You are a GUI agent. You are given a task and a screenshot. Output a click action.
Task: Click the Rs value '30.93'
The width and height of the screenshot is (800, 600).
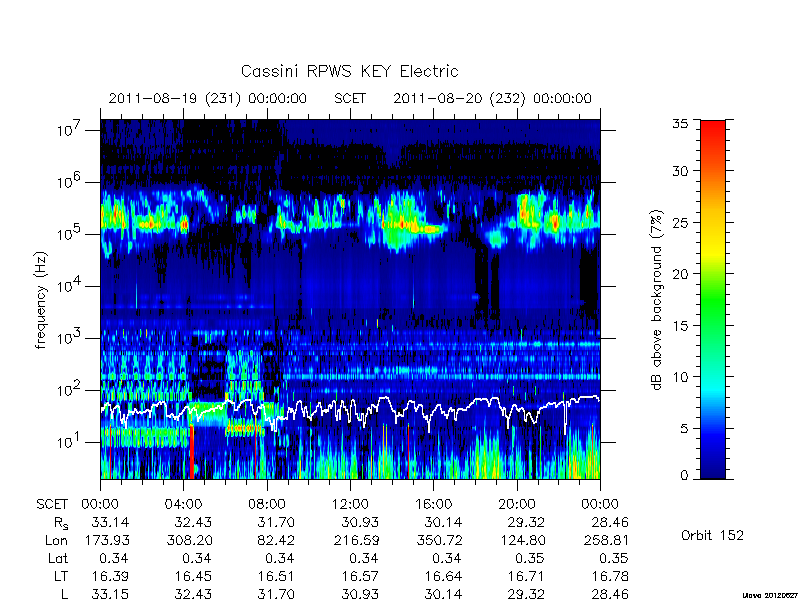(x=360, y=522)
